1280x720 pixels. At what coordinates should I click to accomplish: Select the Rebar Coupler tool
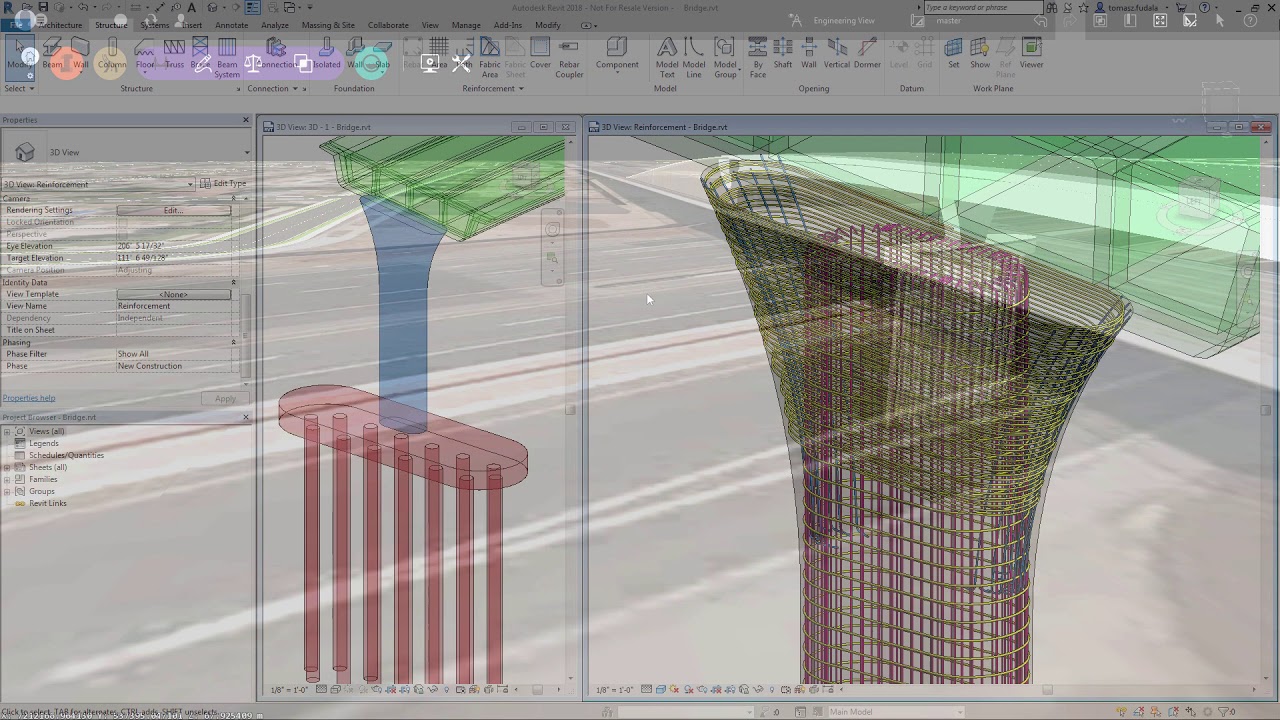point(569,58)
